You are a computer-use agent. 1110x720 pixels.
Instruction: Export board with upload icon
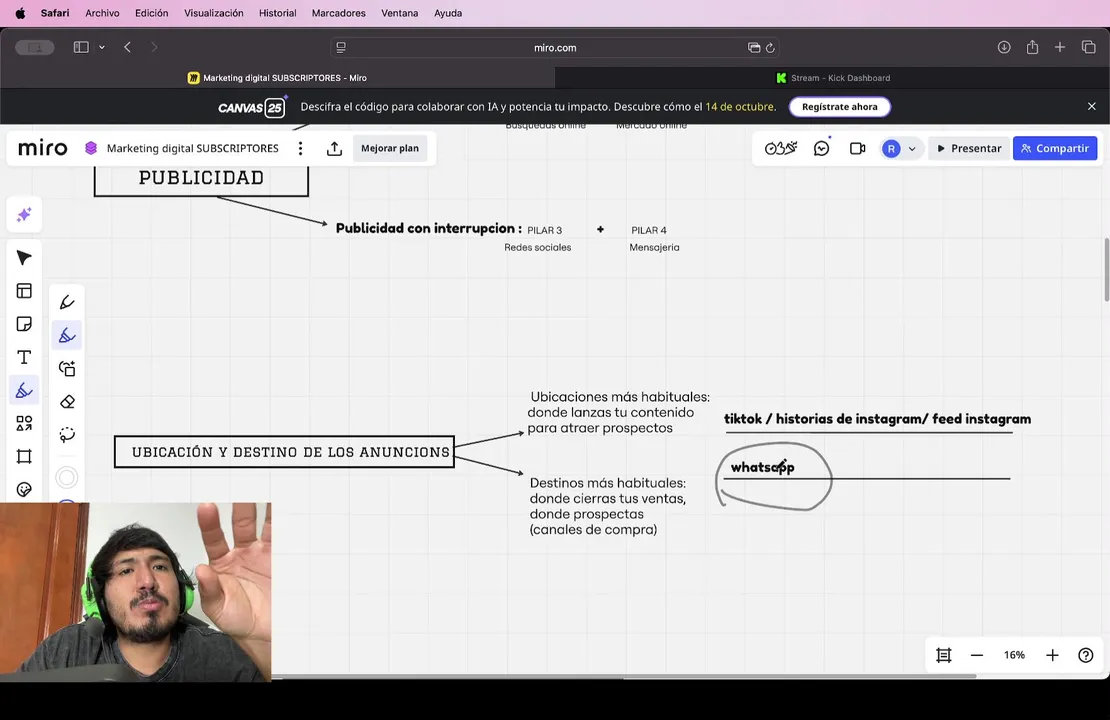[x=334, y=148]
